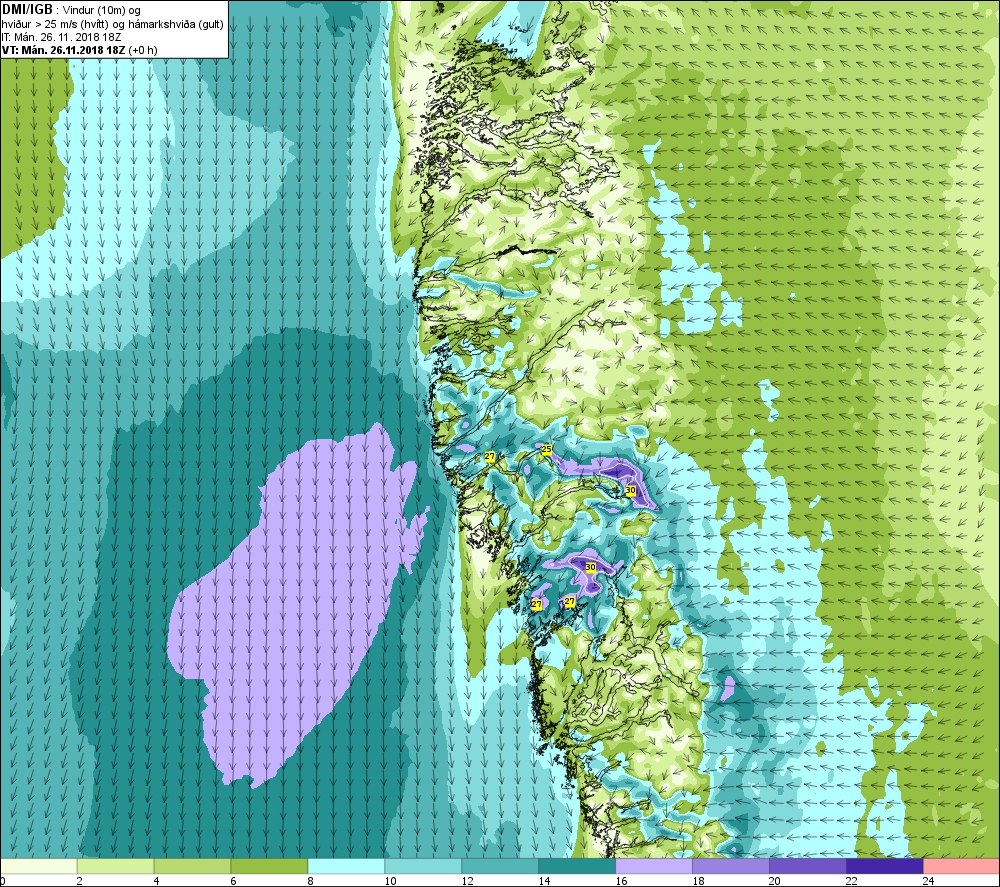Select the 10–12 m/s light teal legend swatch
Screen dimensions: 1000x887
tap(423, 866)
